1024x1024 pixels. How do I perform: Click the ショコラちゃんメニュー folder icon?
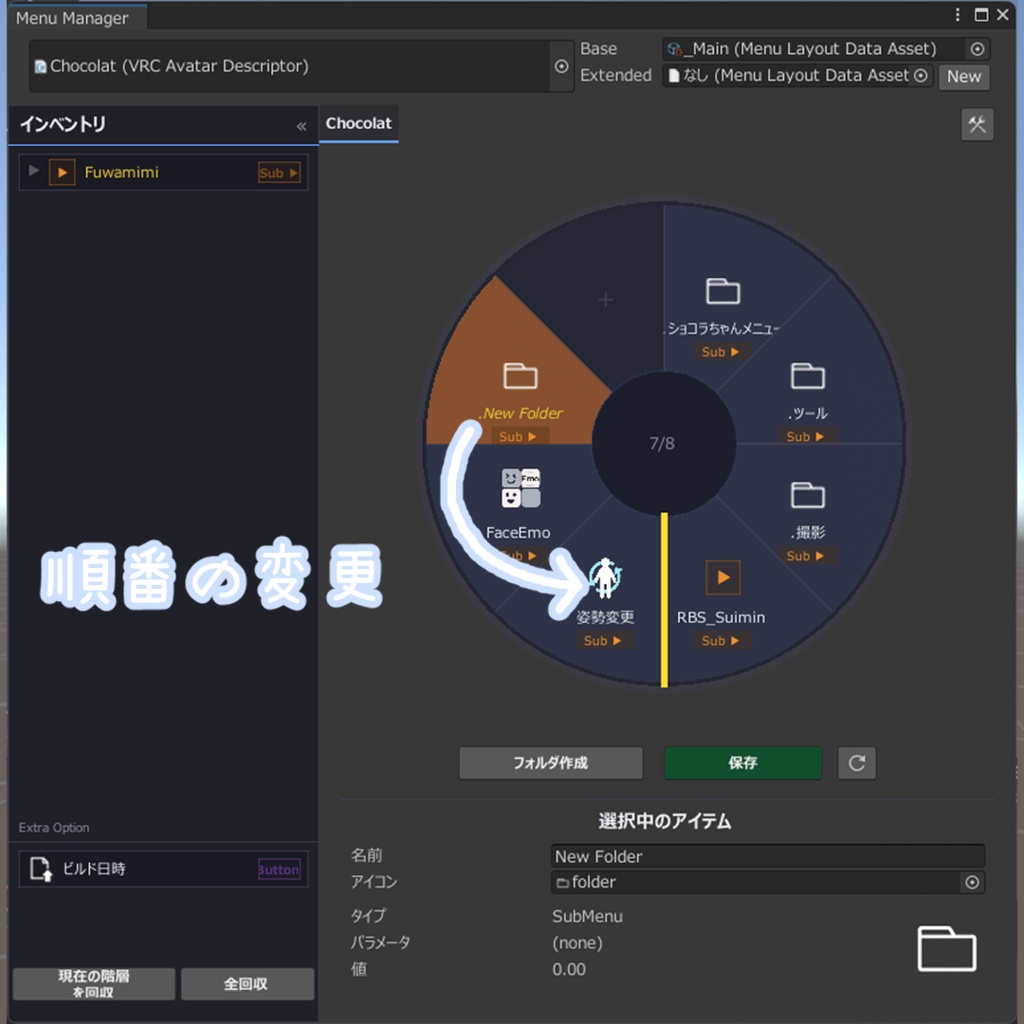[x=723, y=290]
